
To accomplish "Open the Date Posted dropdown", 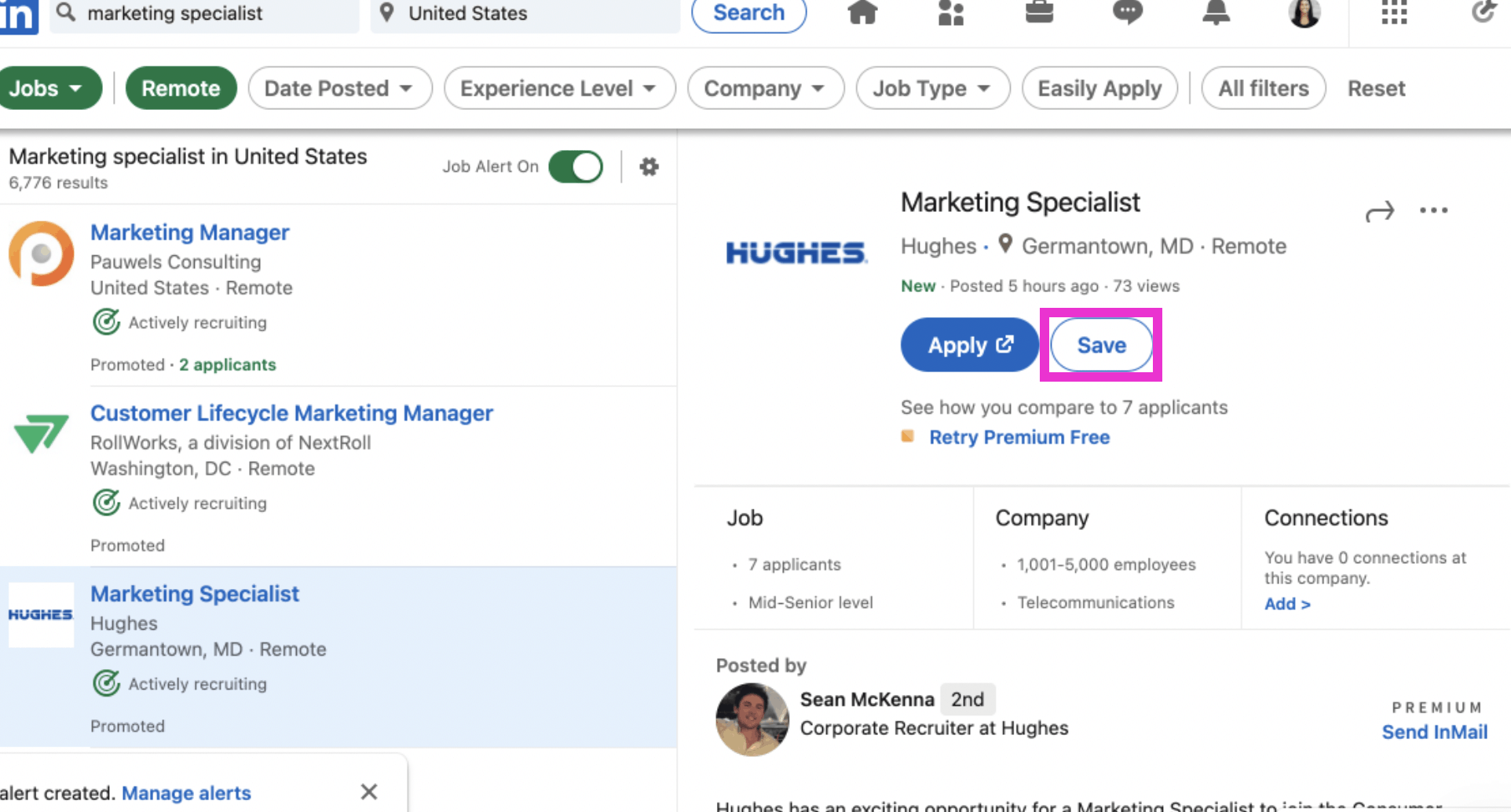I will [x=340, y=88].
